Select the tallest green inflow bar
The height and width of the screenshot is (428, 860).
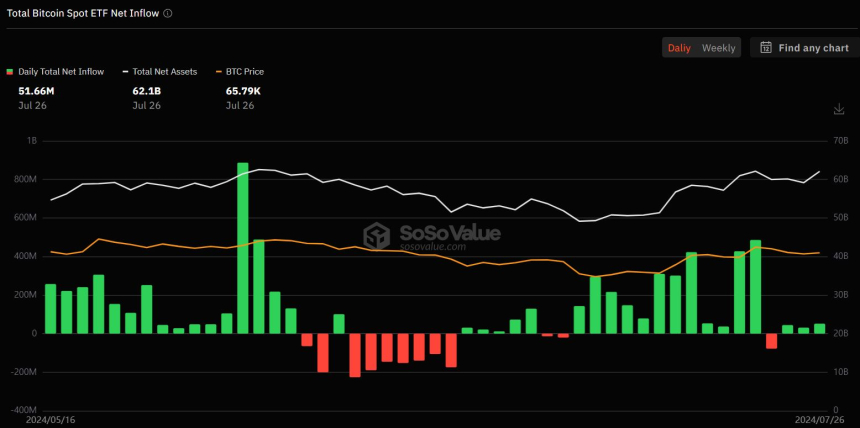(x=242, y=248)
